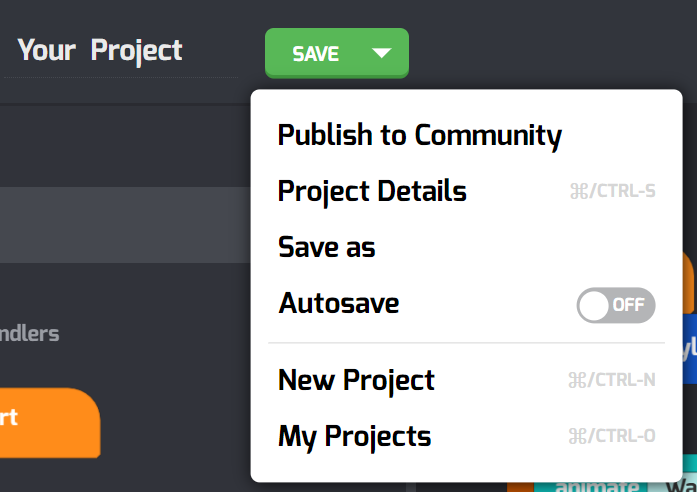This screenshot has width=697, height=492.
Task: Select Publish to Community
Action: pos(420,135)
